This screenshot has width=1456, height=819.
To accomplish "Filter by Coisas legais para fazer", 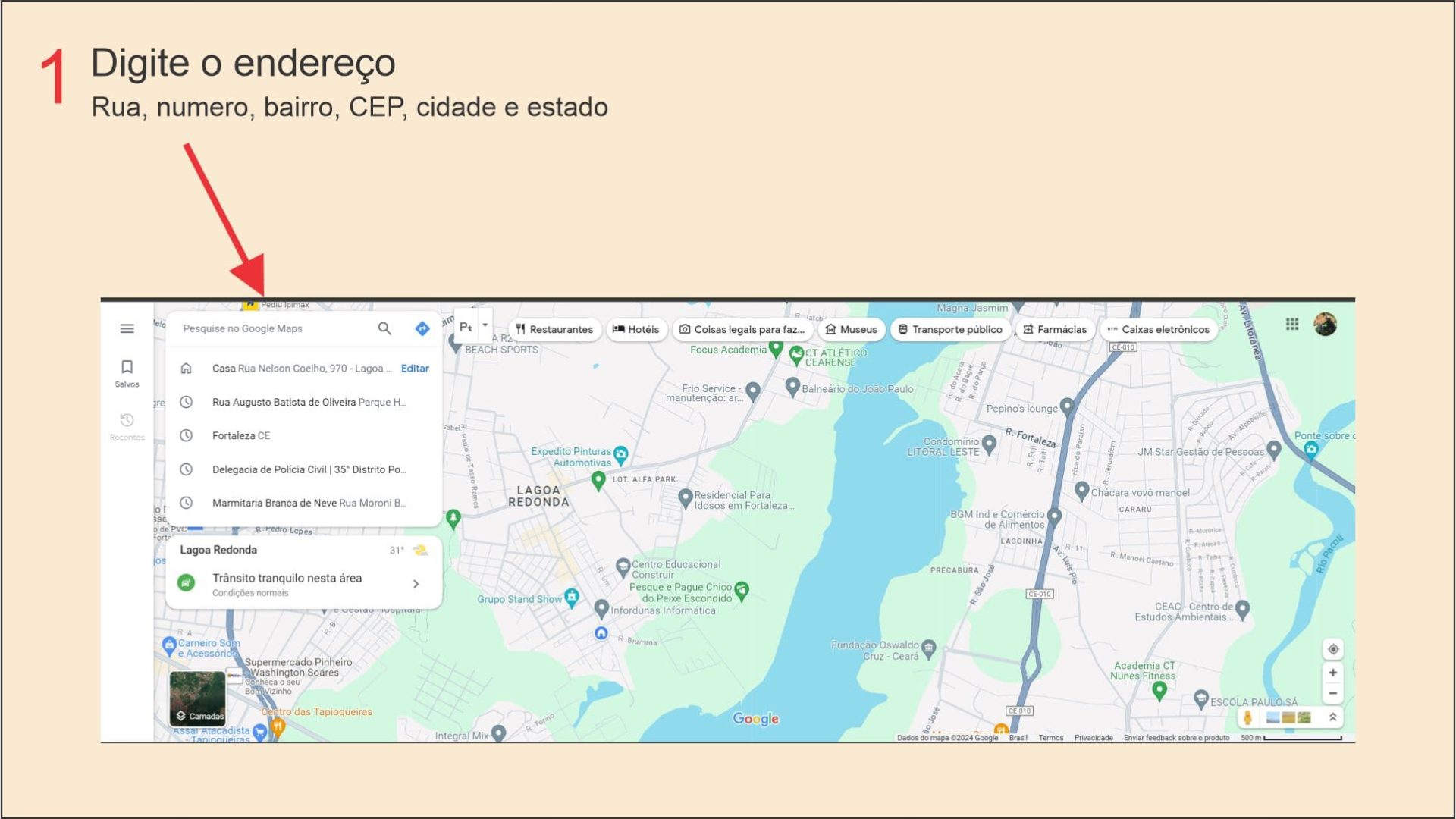I will pyautogui.click(x=742, y=329).
